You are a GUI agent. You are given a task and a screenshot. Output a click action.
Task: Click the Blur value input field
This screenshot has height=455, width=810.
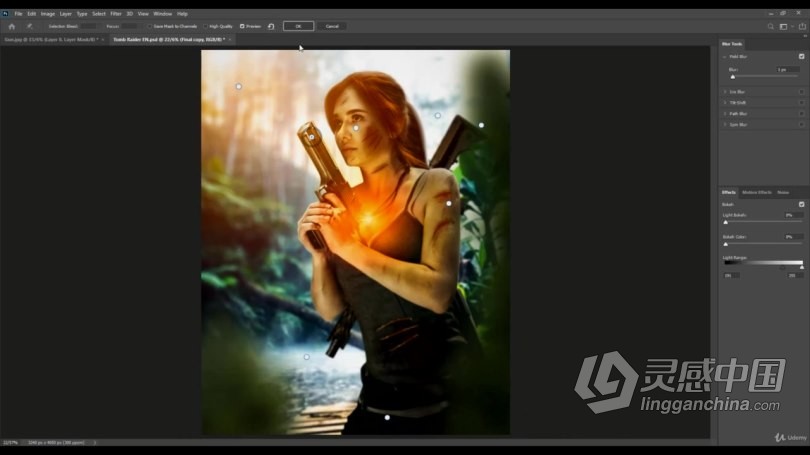point(788,69)
